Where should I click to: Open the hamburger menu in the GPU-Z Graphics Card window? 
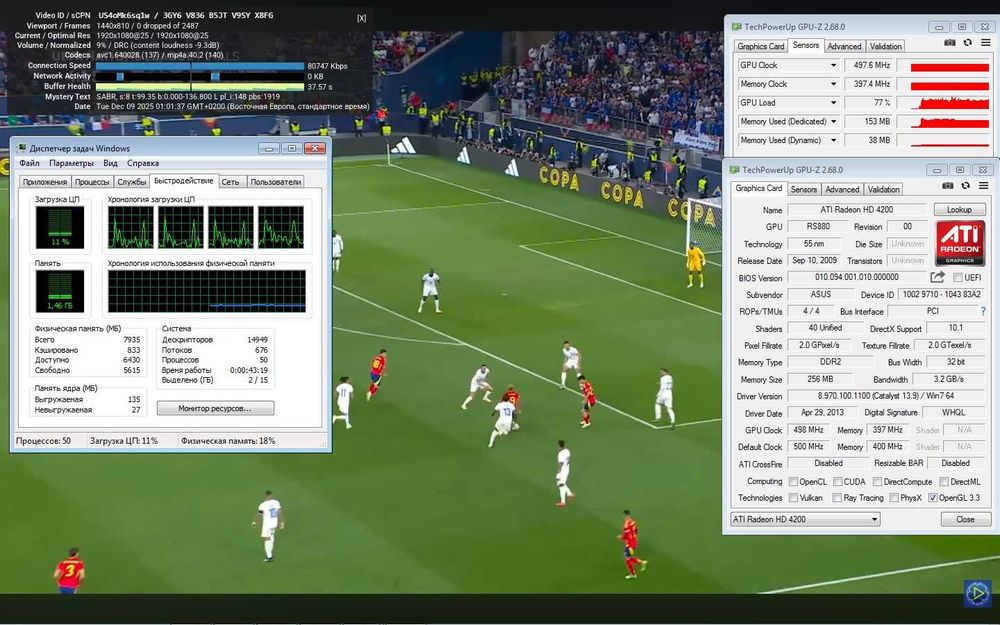[x=983, y=186]
